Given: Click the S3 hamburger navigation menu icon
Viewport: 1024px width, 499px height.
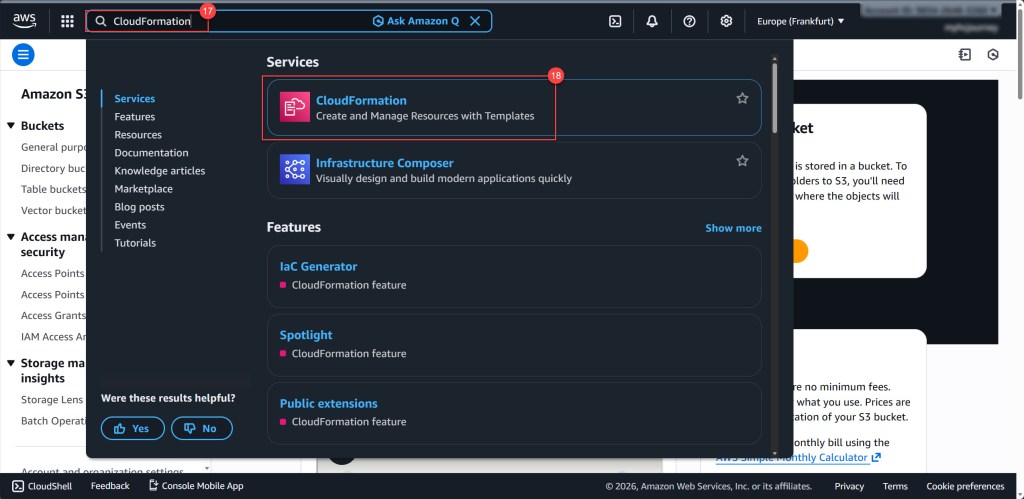Looking at the screenshot, I should click(x=23, y=55).
